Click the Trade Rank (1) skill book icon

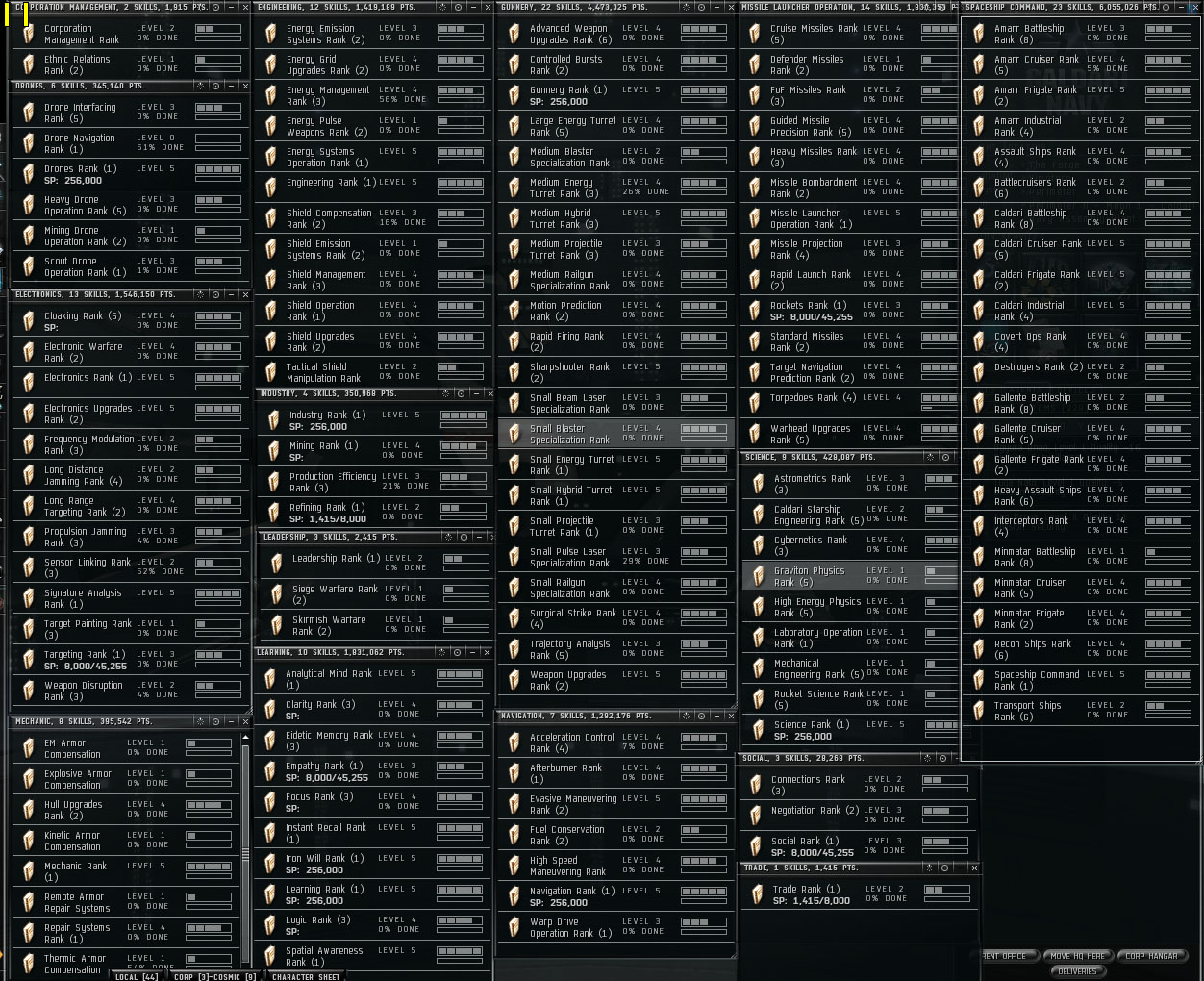click(x=758, y=895)
